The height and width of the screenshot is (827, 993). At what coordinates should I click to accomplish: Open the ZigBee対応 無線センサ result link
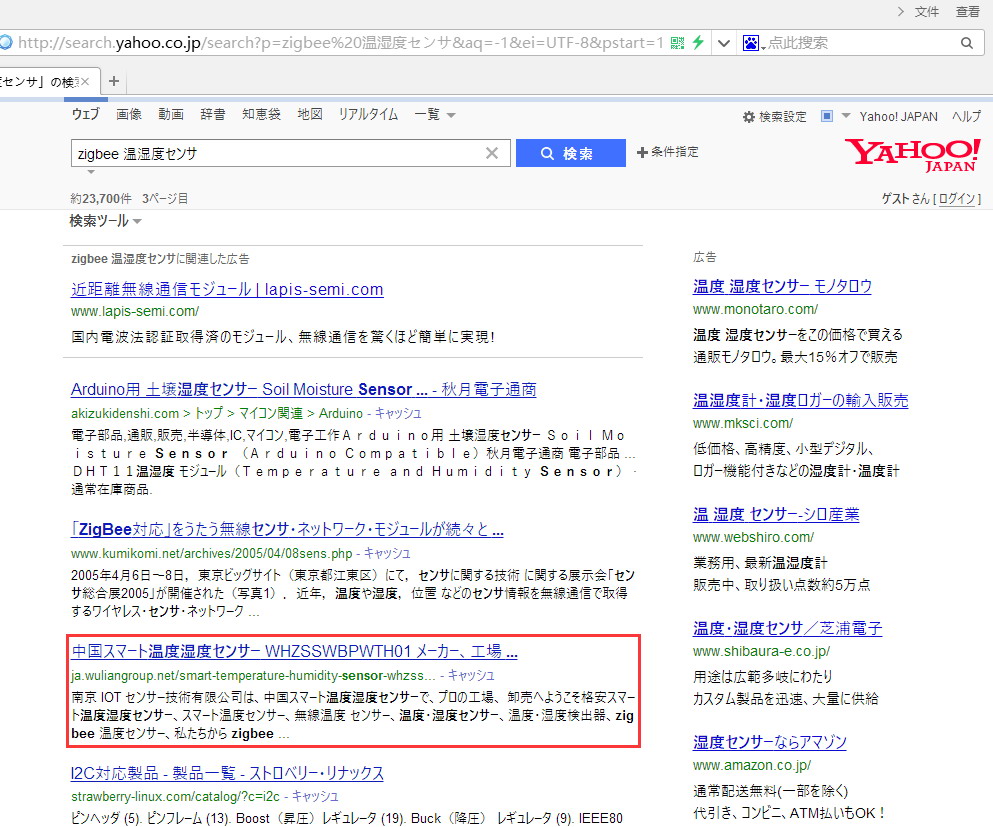tap(287, 529)
